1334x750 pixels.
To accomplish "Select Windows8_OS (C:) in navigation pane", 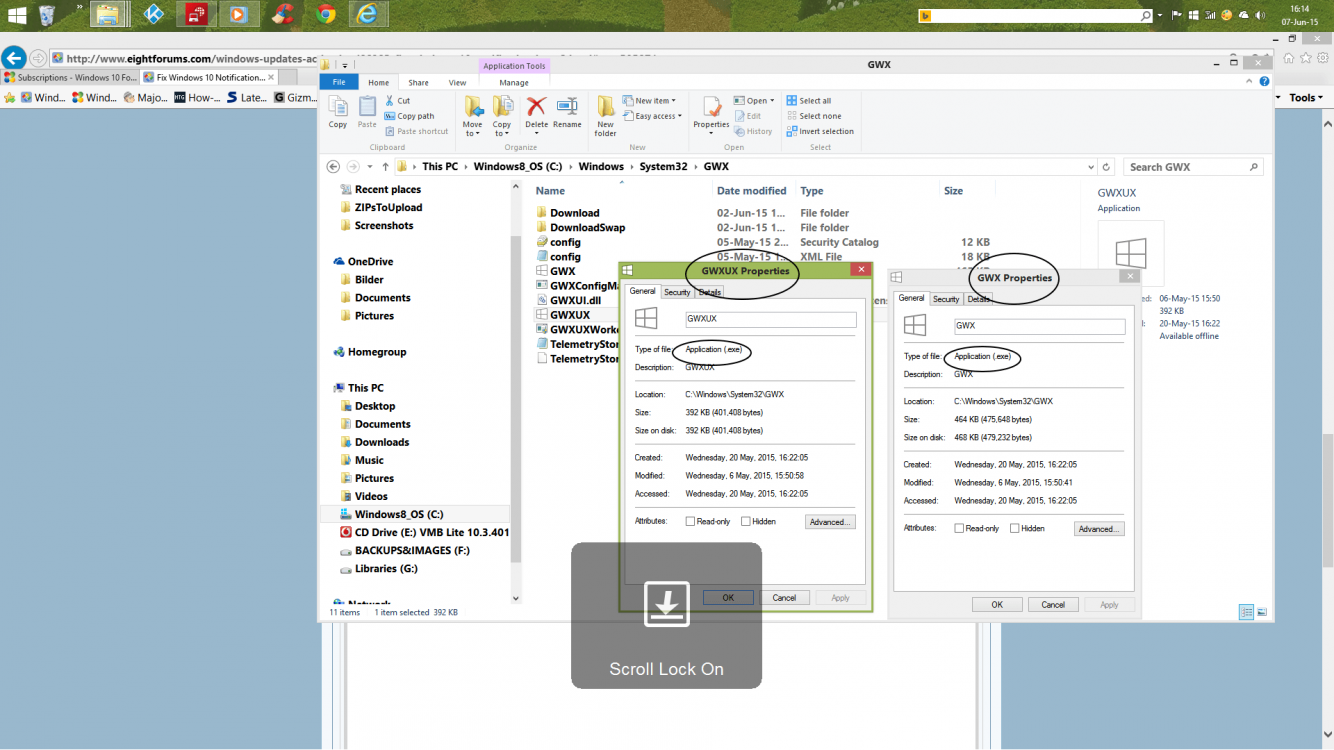I will 399,514.
